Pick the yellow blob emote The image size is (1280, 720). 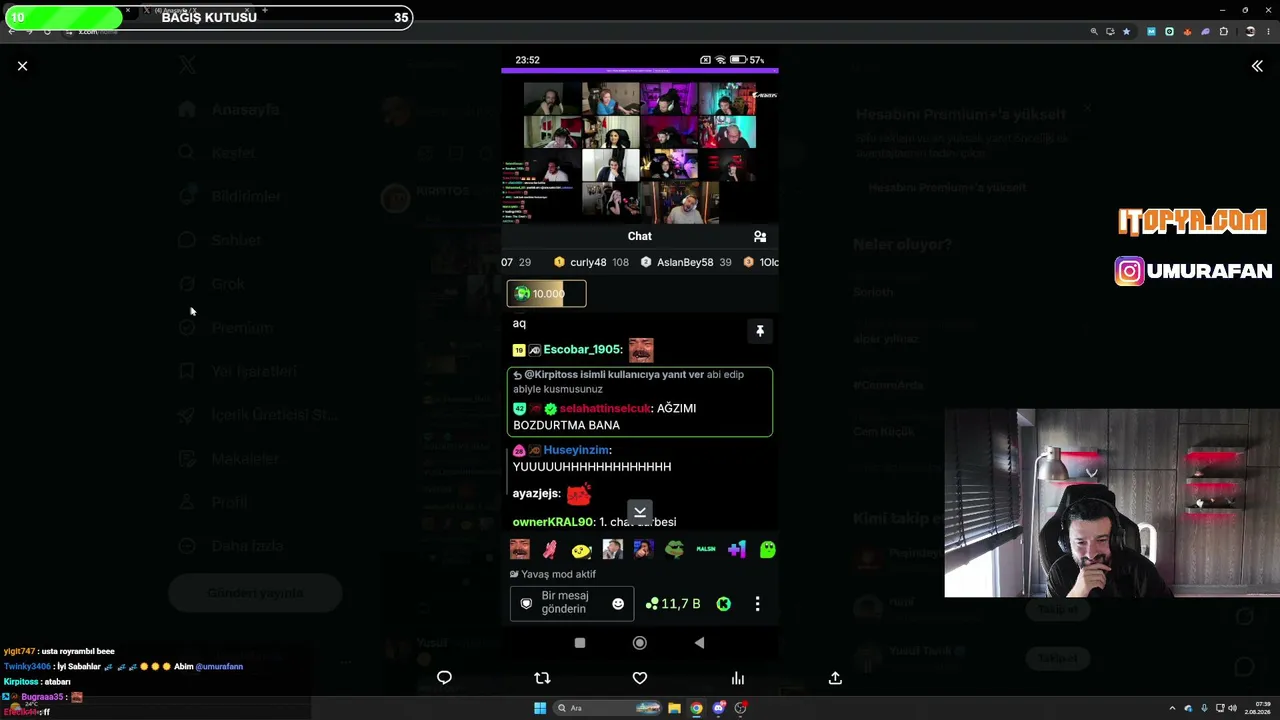(581, 549)
